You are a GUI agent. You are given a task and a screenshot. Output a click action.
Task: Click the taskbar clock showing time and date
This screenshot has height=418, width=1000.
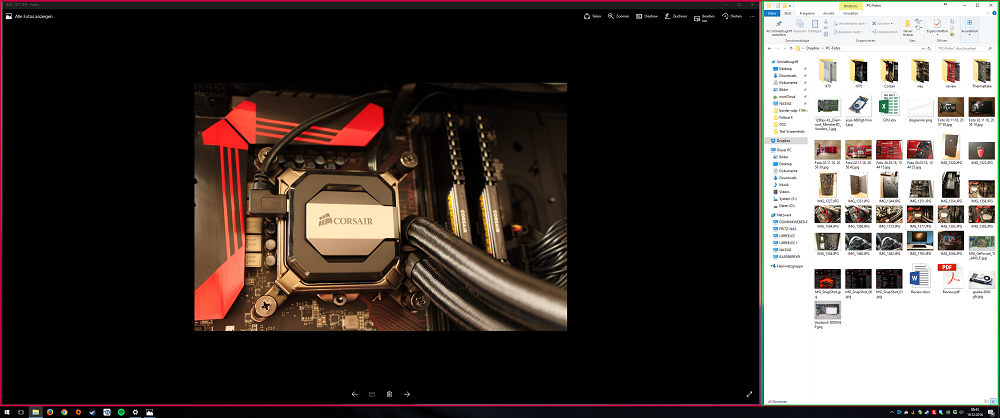click(x=976, y=412)
